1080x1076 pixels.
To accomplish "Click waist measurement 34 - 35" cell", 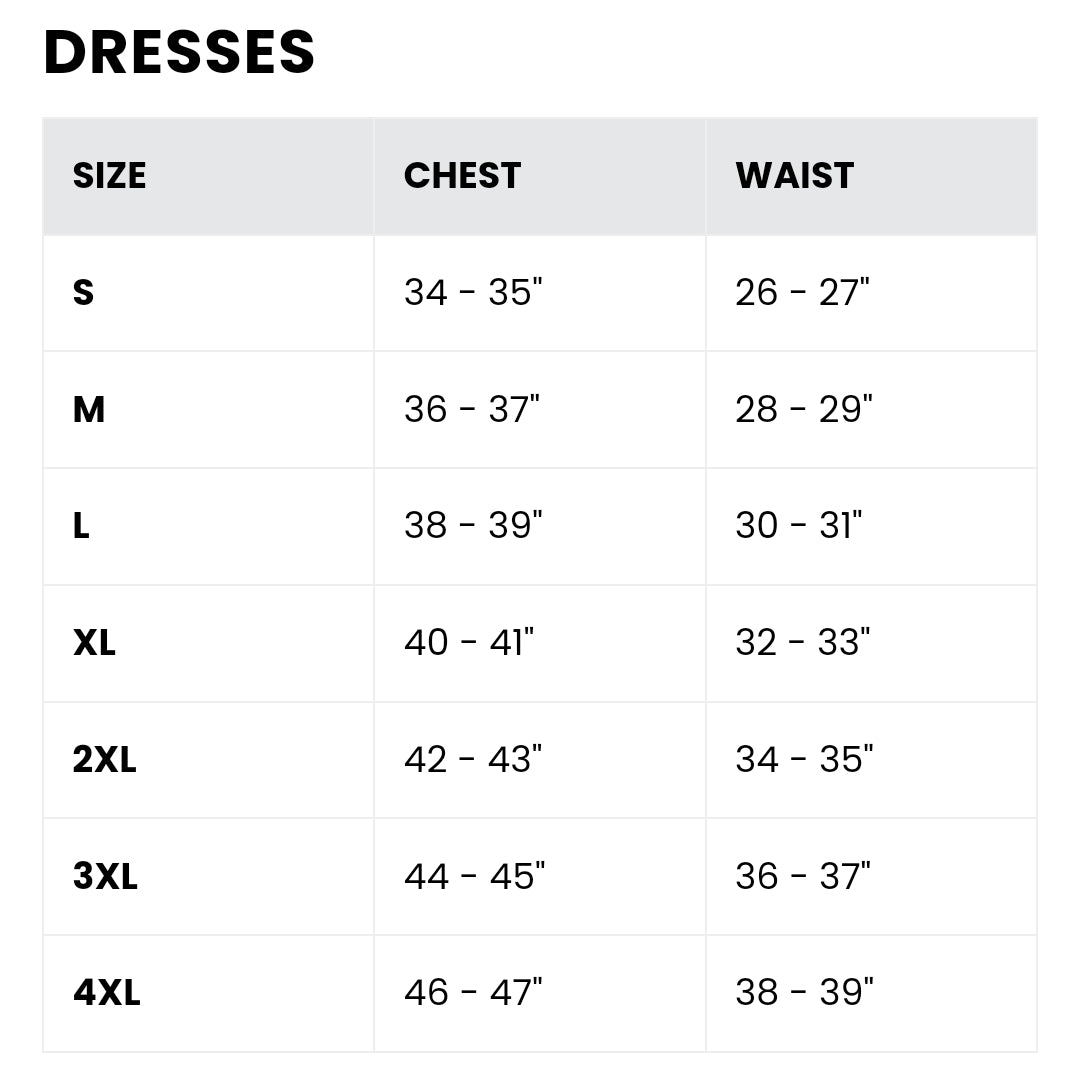I will pyautogui.click(x=805, y=760).
